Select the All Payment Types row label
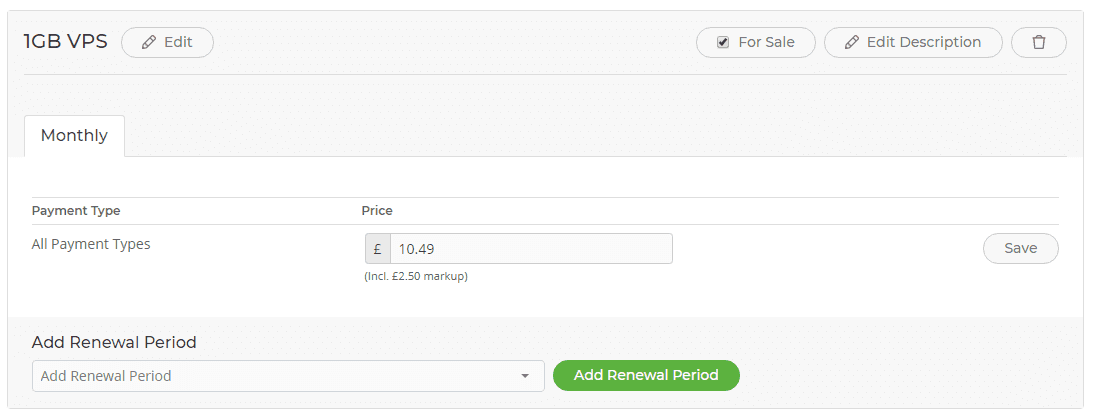Viewport: 1093px width, 418px height. (x=91, y=245)
